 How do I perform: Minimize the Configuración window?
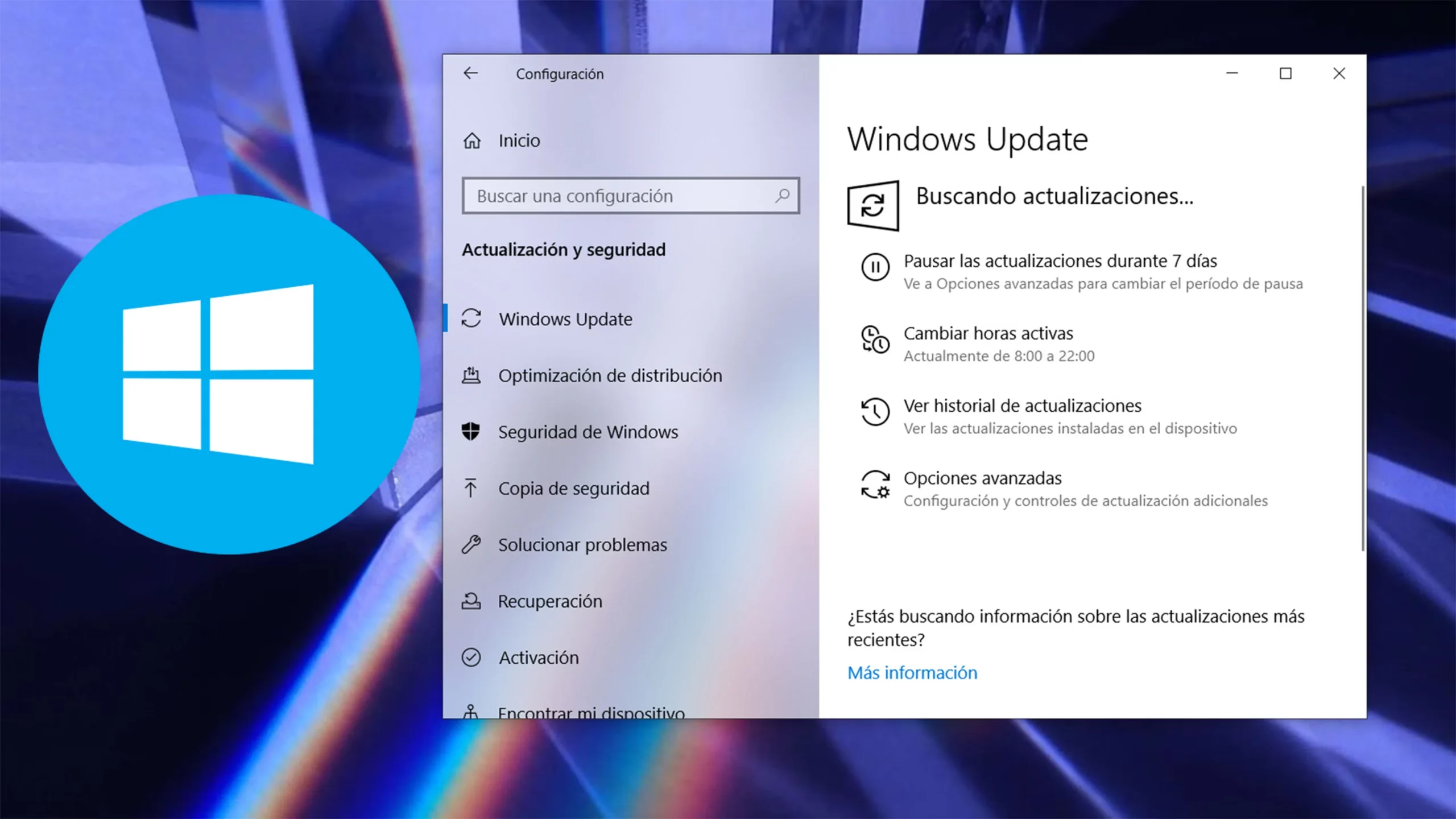[1232, 73]
